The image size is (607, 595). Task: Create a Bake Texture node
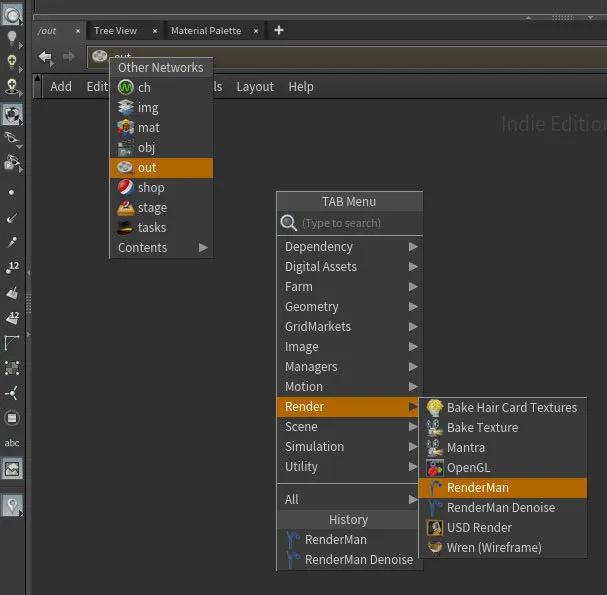tap(503, 428)
